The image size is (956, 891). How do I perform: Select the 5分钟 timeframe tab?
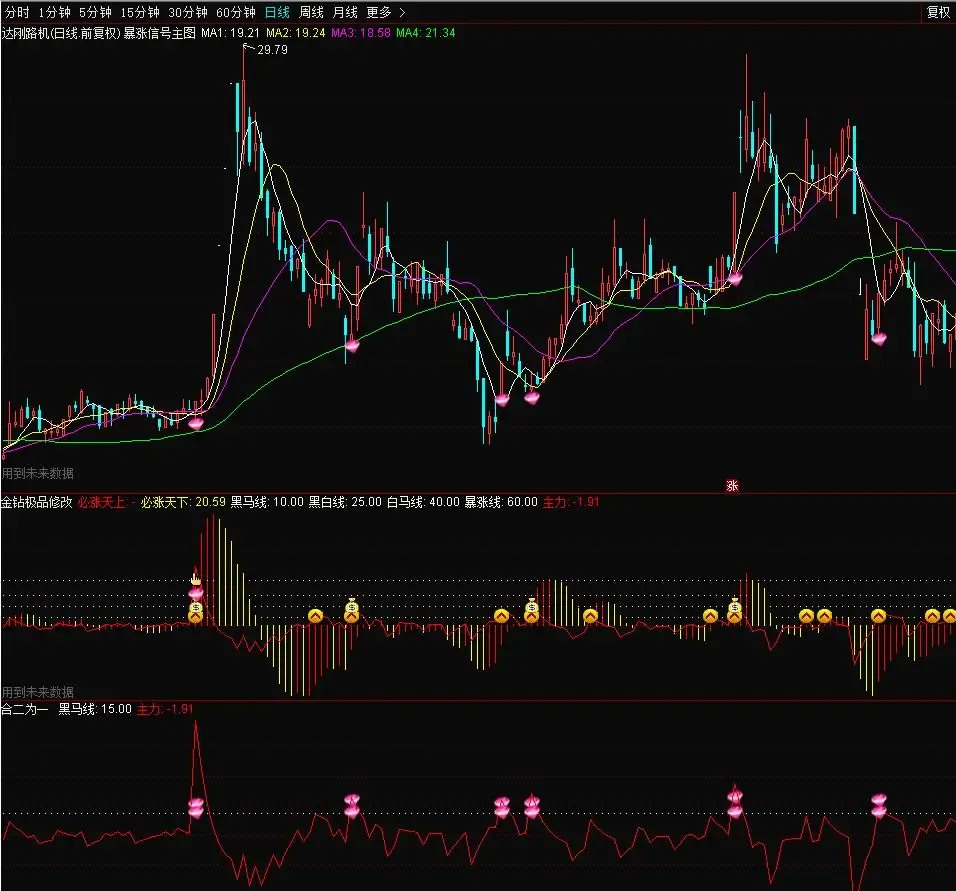[x=95, y=12]
